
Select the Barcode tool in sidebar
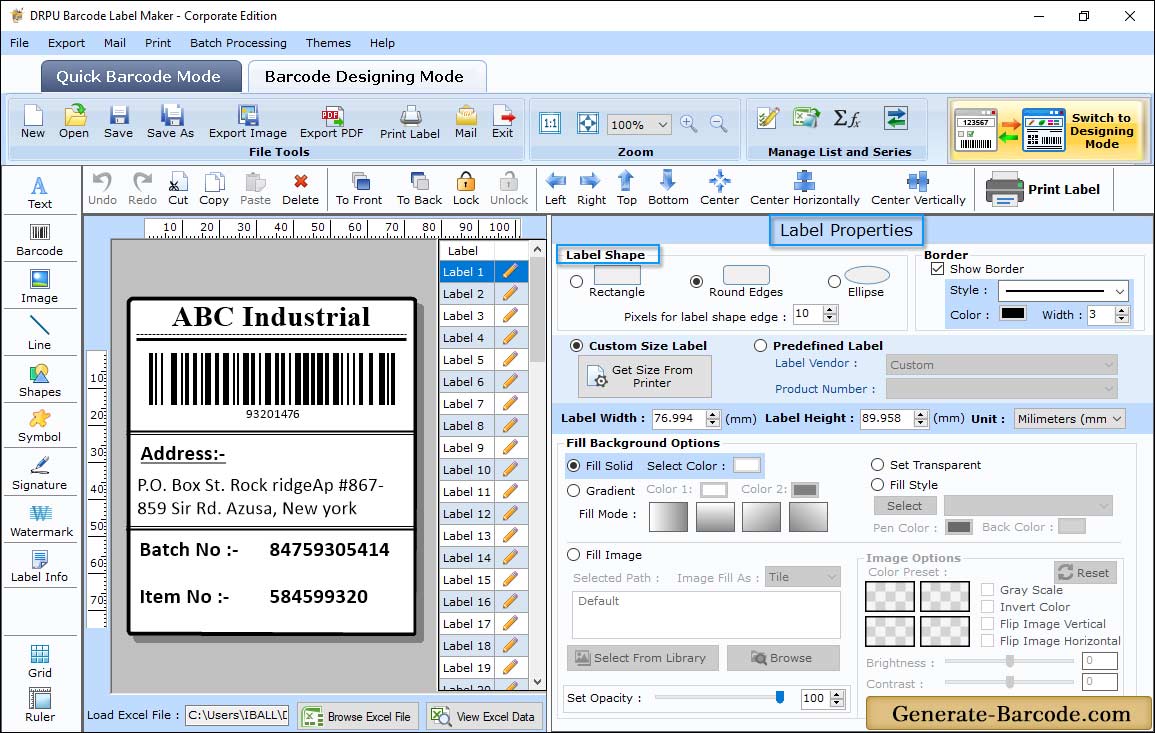point(39,240)
